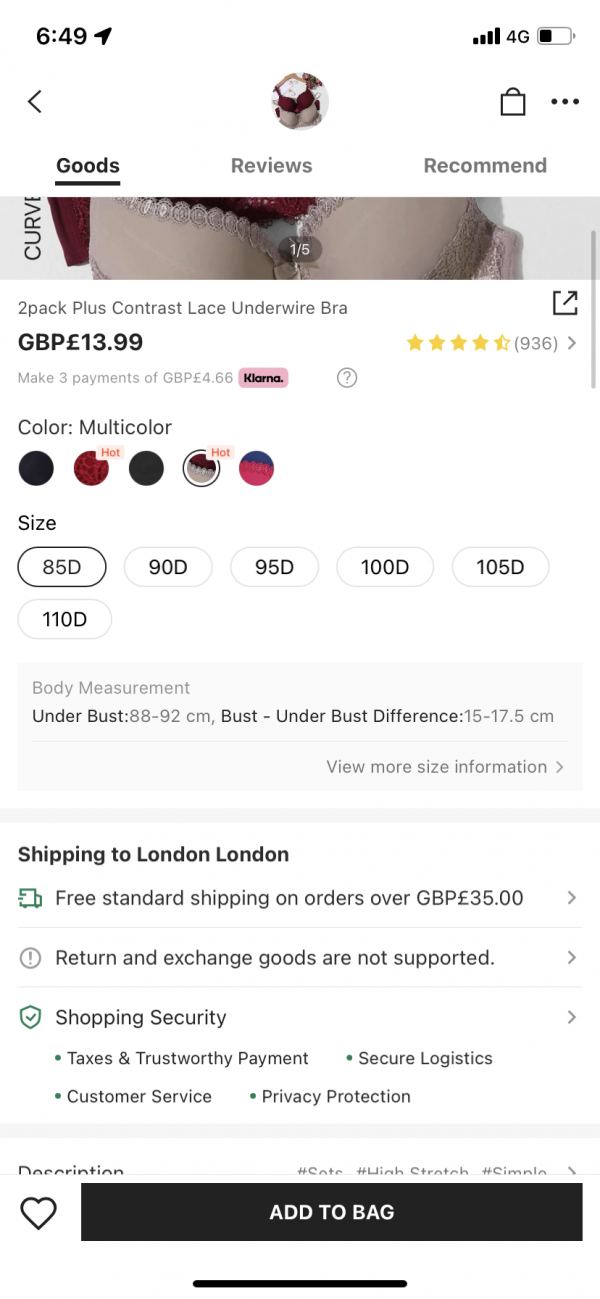Add item to wishlist with heart icon
The height and width of the screenshot is (1299, 600).
[39, 1212]
